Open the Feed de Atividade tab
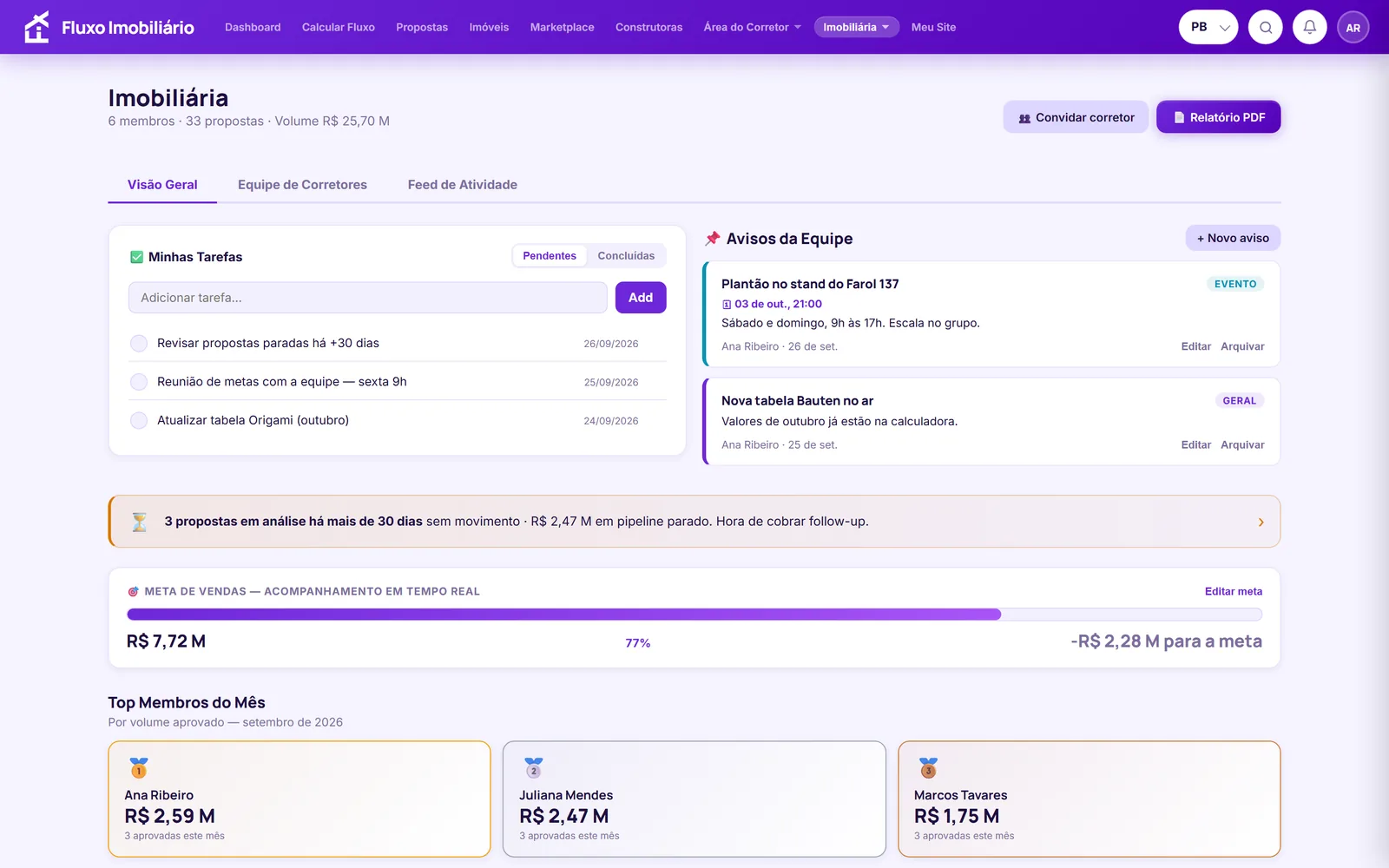The image size is (1389, 868). (463, 185)
